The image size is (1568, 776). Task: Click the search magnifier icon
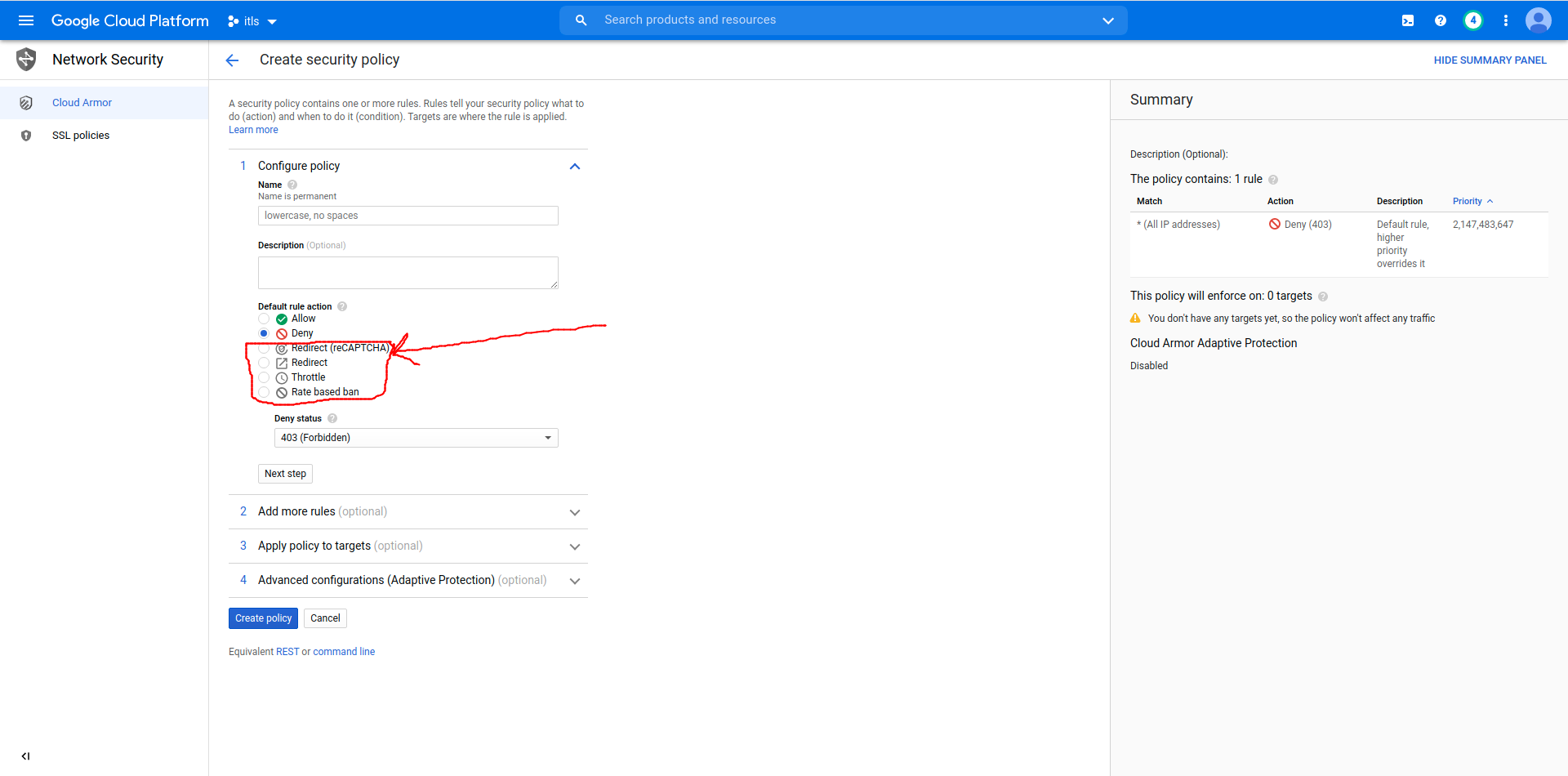coord(581,20)
